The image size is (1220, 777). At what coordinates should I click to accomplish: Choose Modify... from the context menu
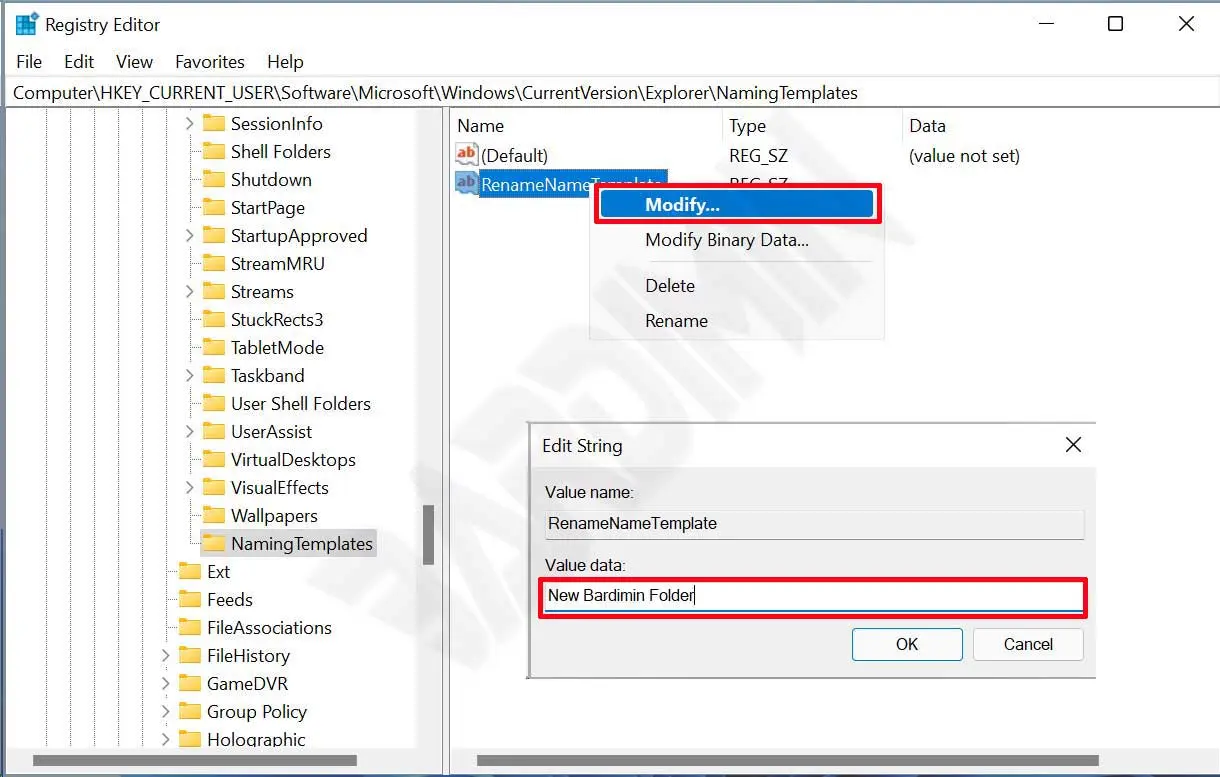[x=736, y=204]
